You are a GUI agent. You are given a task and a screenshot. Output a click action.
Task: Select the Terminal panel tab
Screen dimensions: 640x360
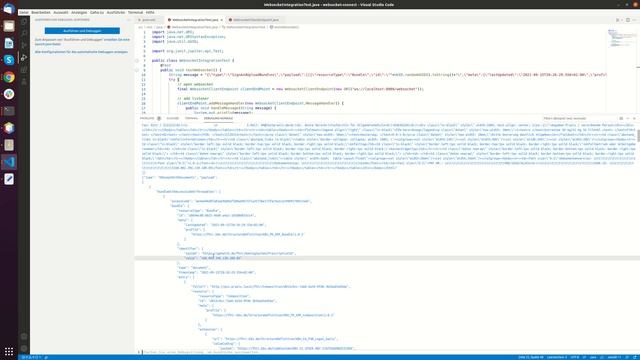pyautogui.click(x=191, y=118)
